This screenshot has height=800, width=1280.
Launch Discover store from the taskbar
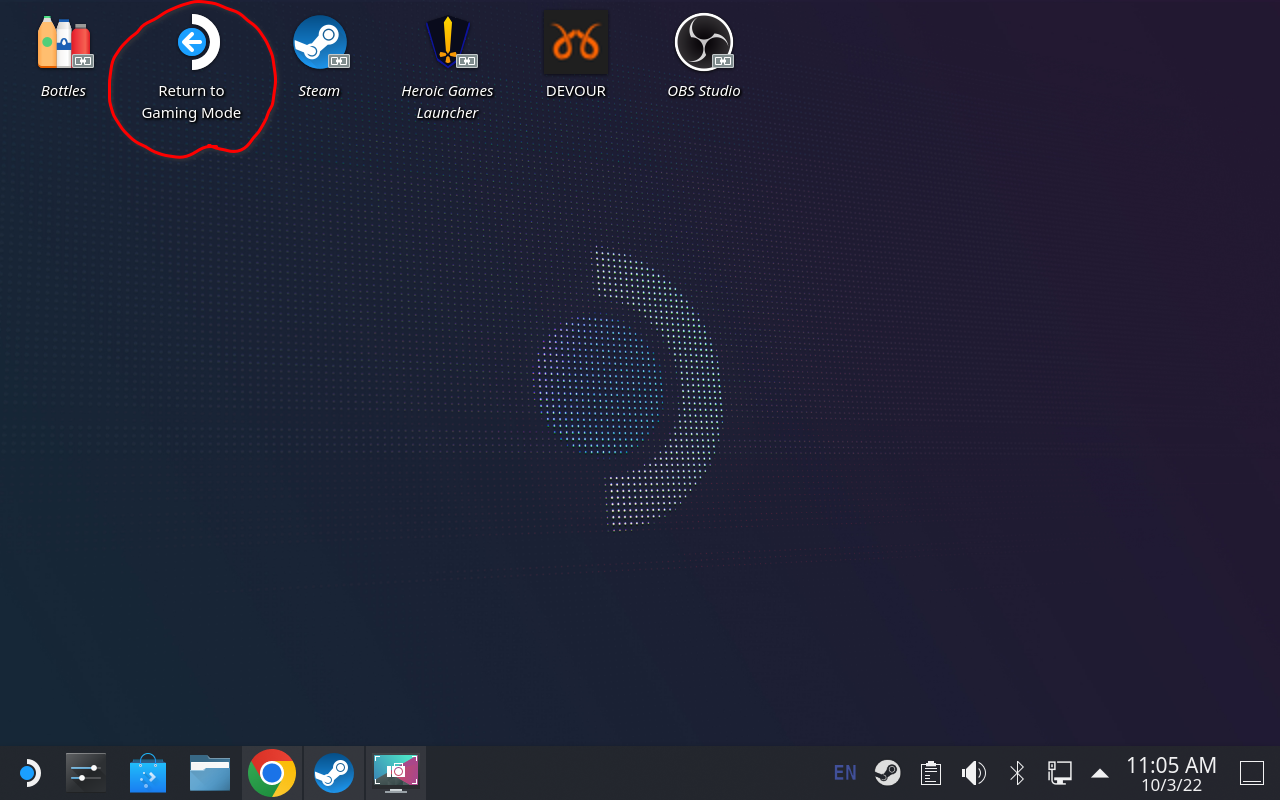click(x=148, y=773)
